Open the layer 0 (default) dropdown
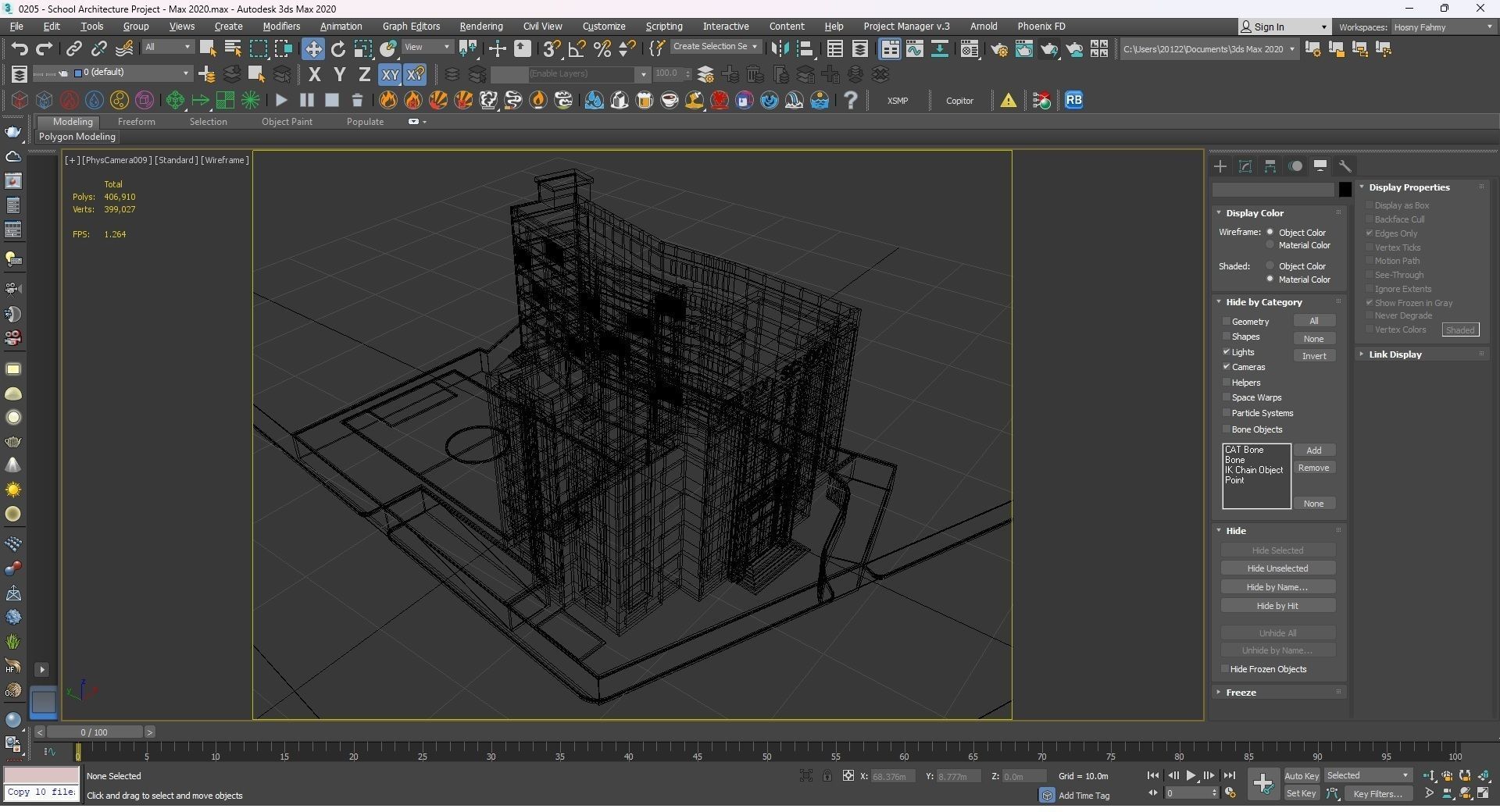 (x=131, y=73)
